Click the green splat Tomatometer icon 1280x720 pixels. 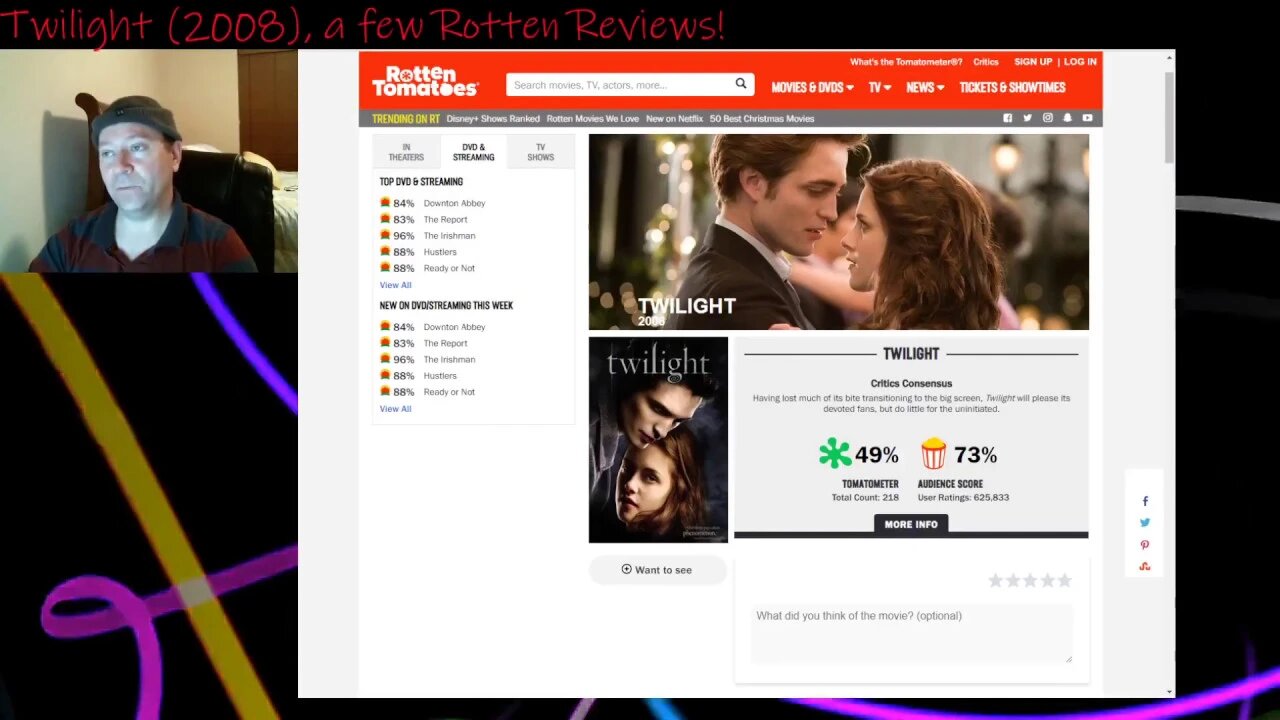click(x=835, y=454)
